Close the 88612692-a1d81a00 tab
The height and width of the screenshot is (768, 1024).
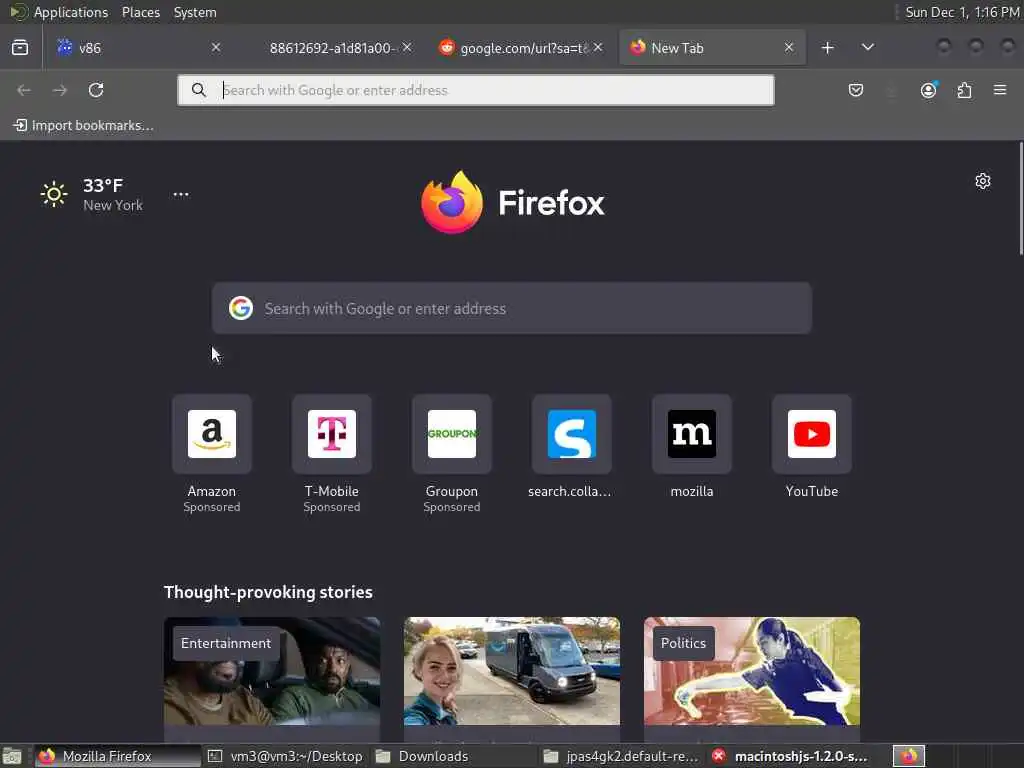407,48
